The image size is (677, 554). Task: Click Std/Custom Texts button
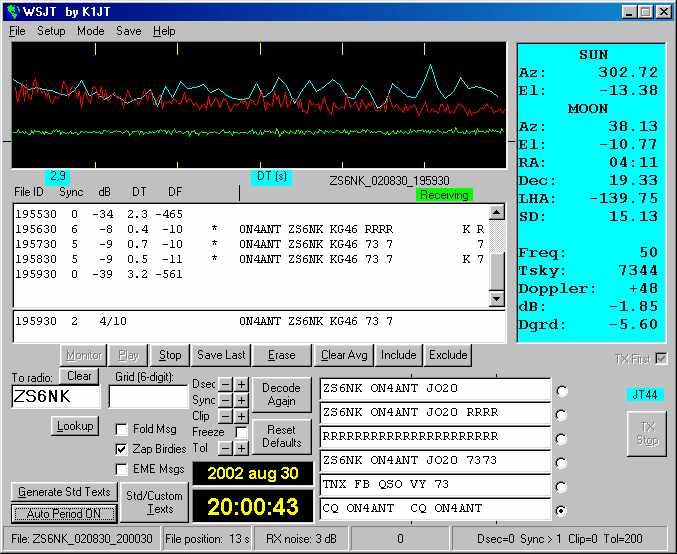154,502
